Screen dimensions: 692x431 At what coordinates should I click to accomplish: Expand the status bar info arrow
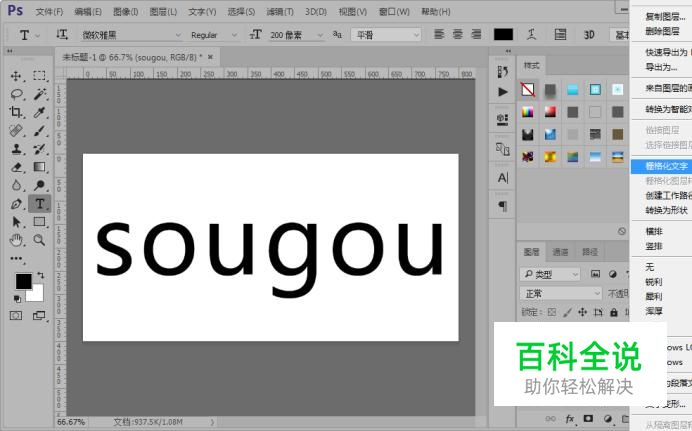click(x=212, y=422)
